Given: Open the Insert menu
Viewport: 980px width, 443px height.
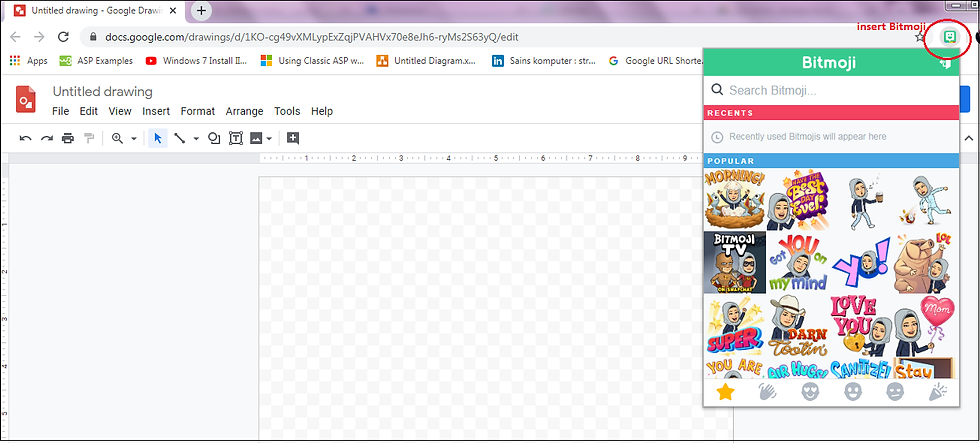Looking at the screenshot, I should pos(156,111).
